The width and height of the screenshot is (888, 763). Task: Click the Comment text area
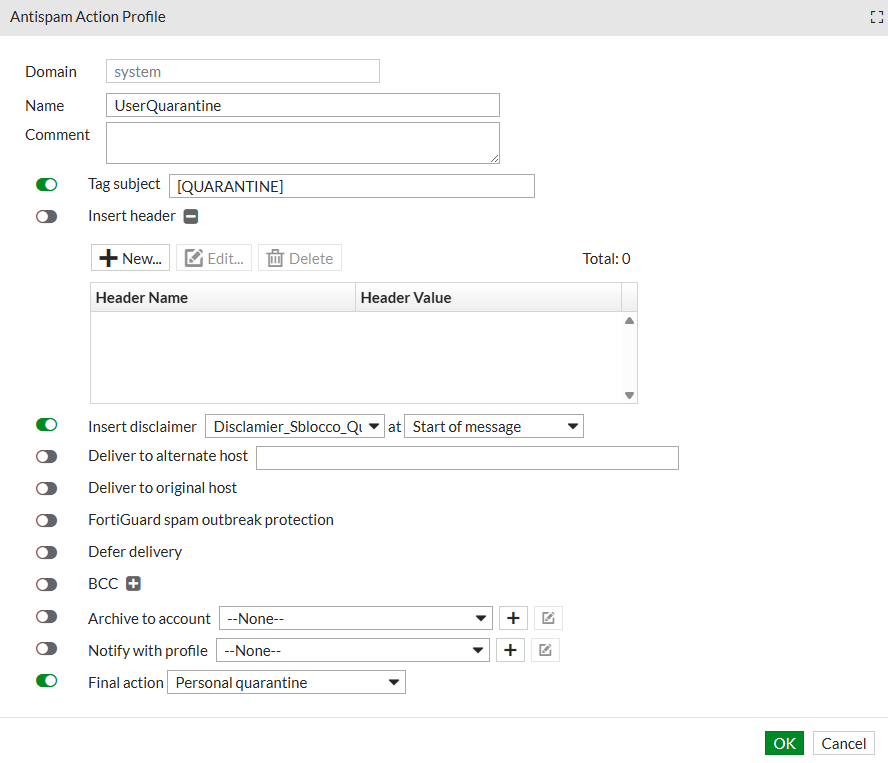(x=303, y=143)
